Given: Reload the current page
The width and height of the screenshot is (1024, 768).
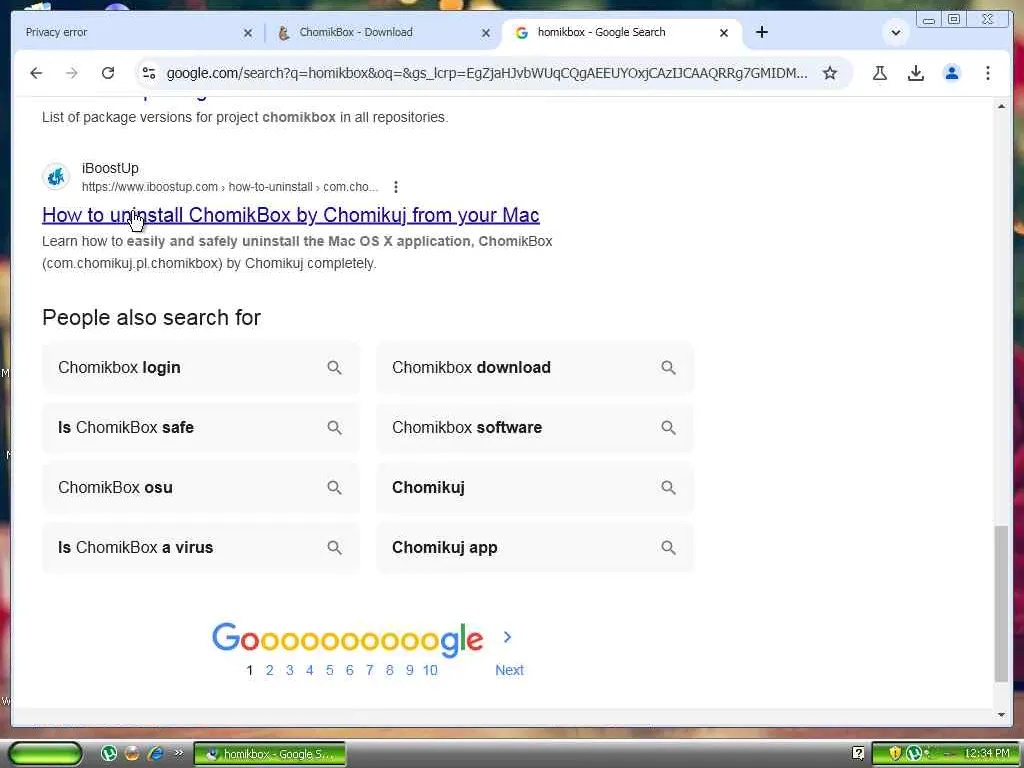Looking at the screenshot, I should pyautogui.click(x=108, y=73).
